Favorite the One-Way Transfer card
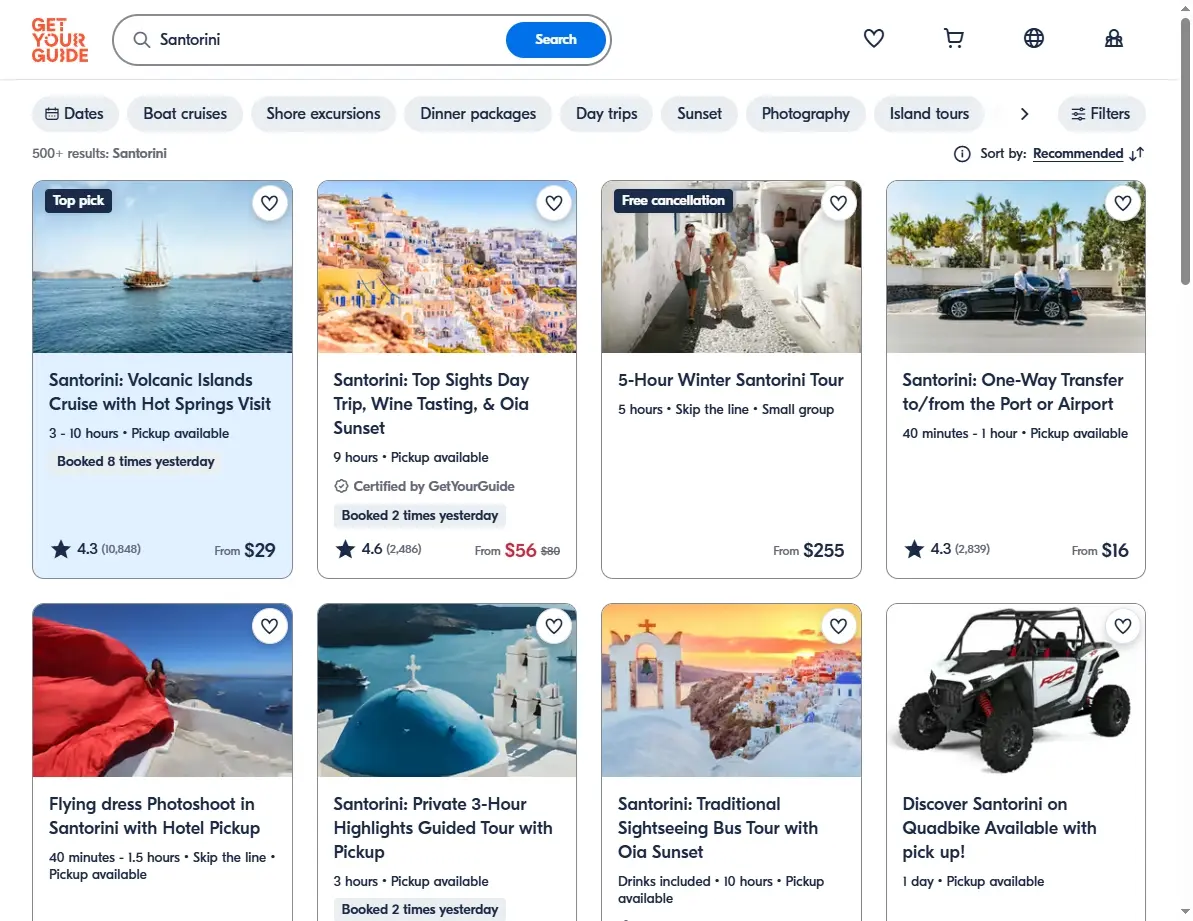Screen dimensions: 1193x921 click(1123, 203)
